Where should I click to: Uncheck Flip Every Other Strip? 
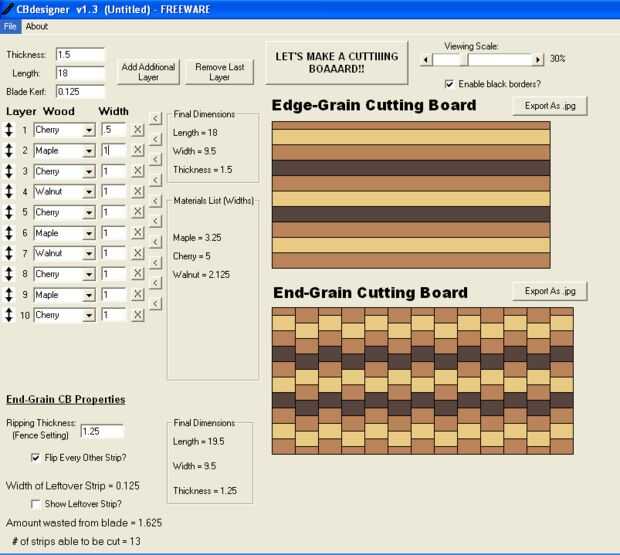[x=36, y=458]
